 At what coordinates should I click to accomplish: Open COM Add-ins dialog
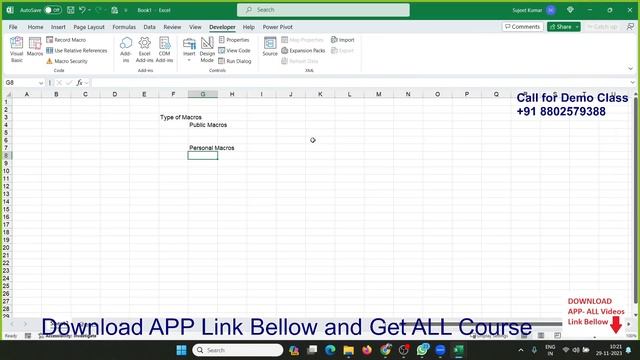pos(164,49)
